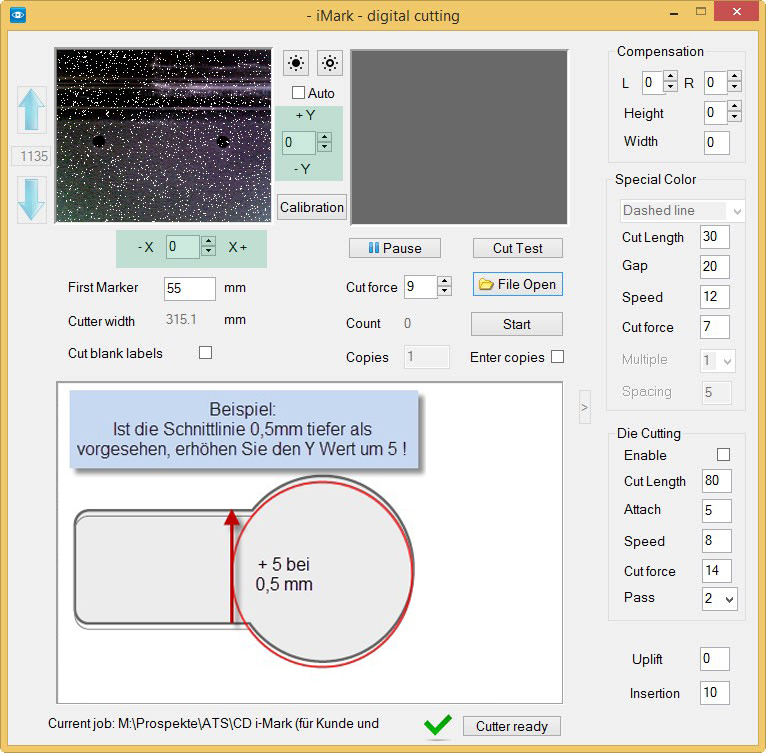The width and height of the screenshot is (766, 753).
Task: Click Die Cutting Speed field
Action: [x=717, y=541]
